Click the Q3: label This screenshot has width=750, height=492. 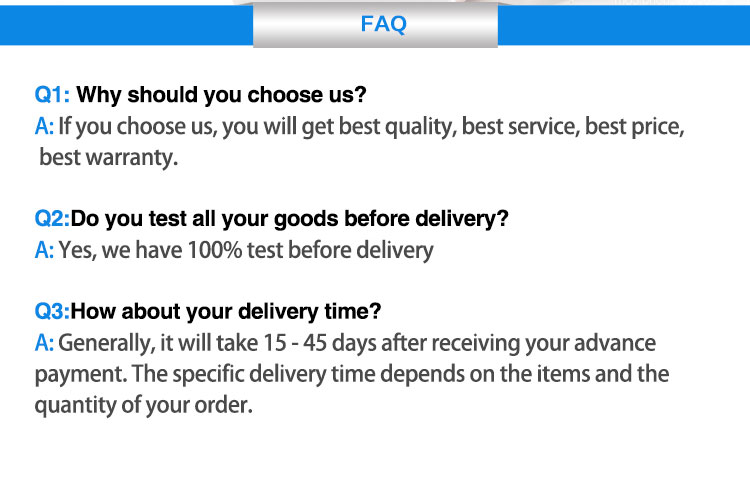53,311
